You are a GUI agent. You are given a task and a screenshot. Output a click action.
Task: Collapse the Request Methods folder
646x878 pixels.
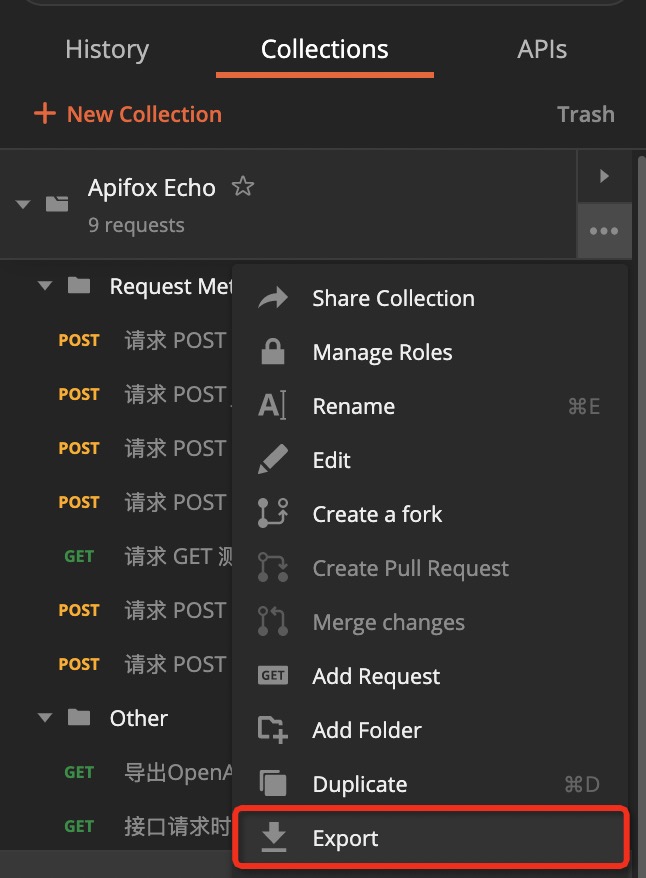[44, 285]
